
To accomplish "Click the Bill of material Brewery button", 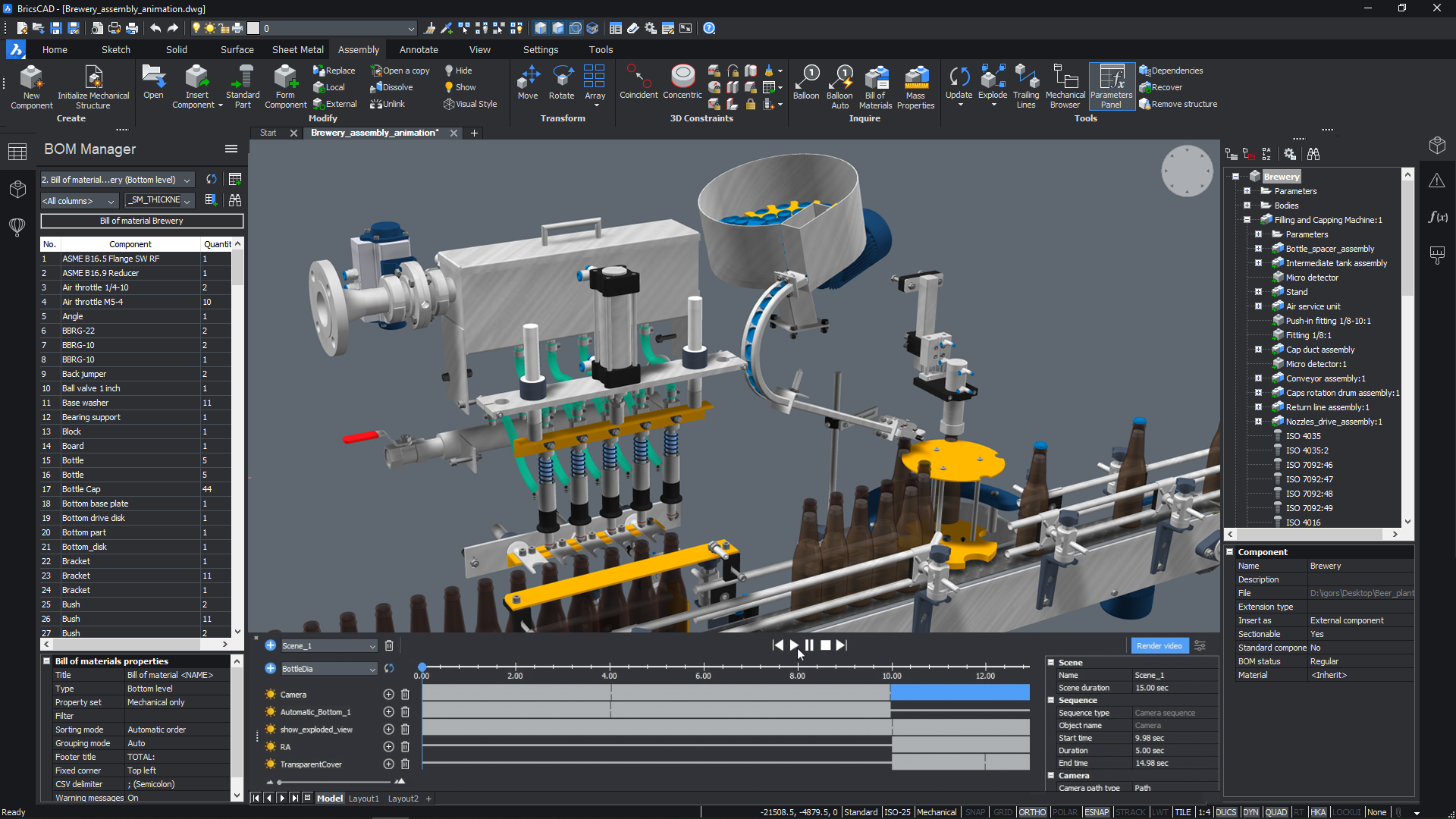I will pyautogui.click(x=142, y=221).
